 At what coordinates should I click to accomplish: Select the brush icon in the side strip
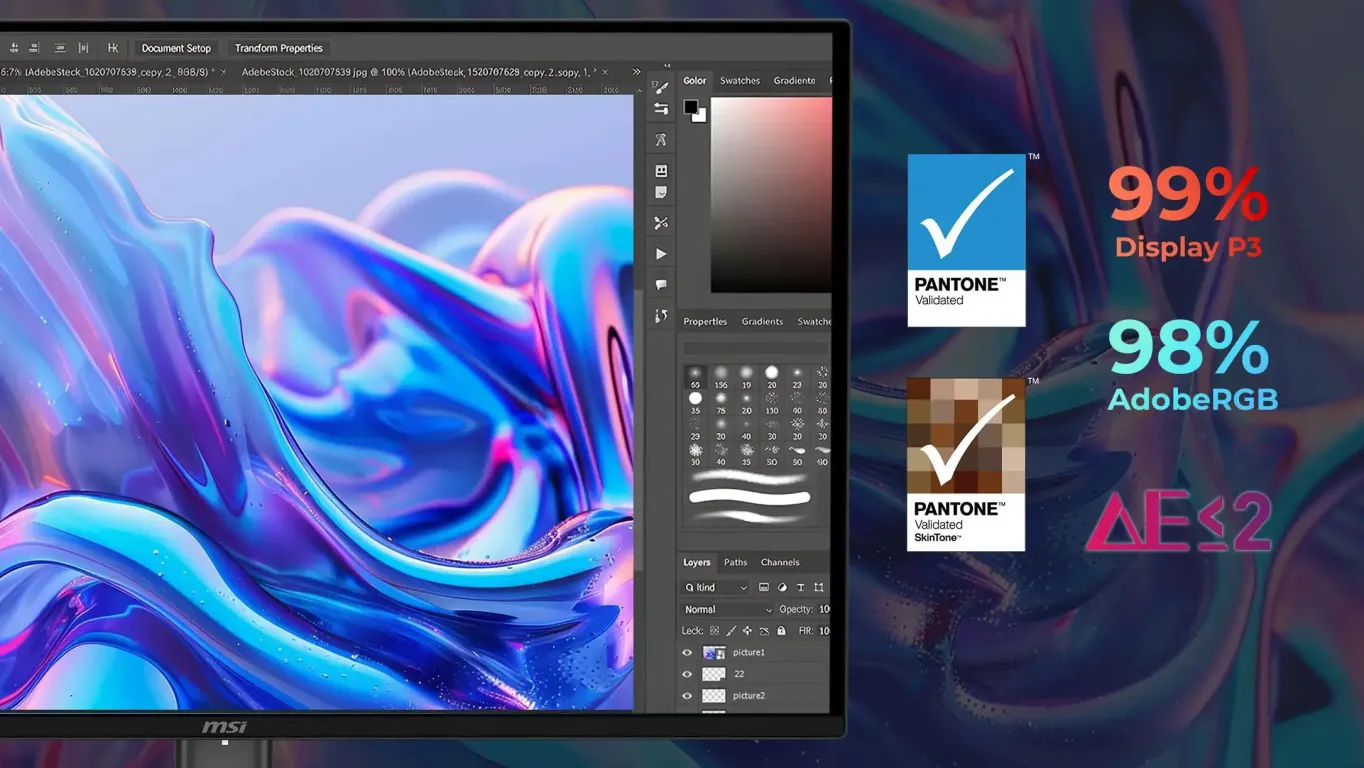(x=661, y=87)
